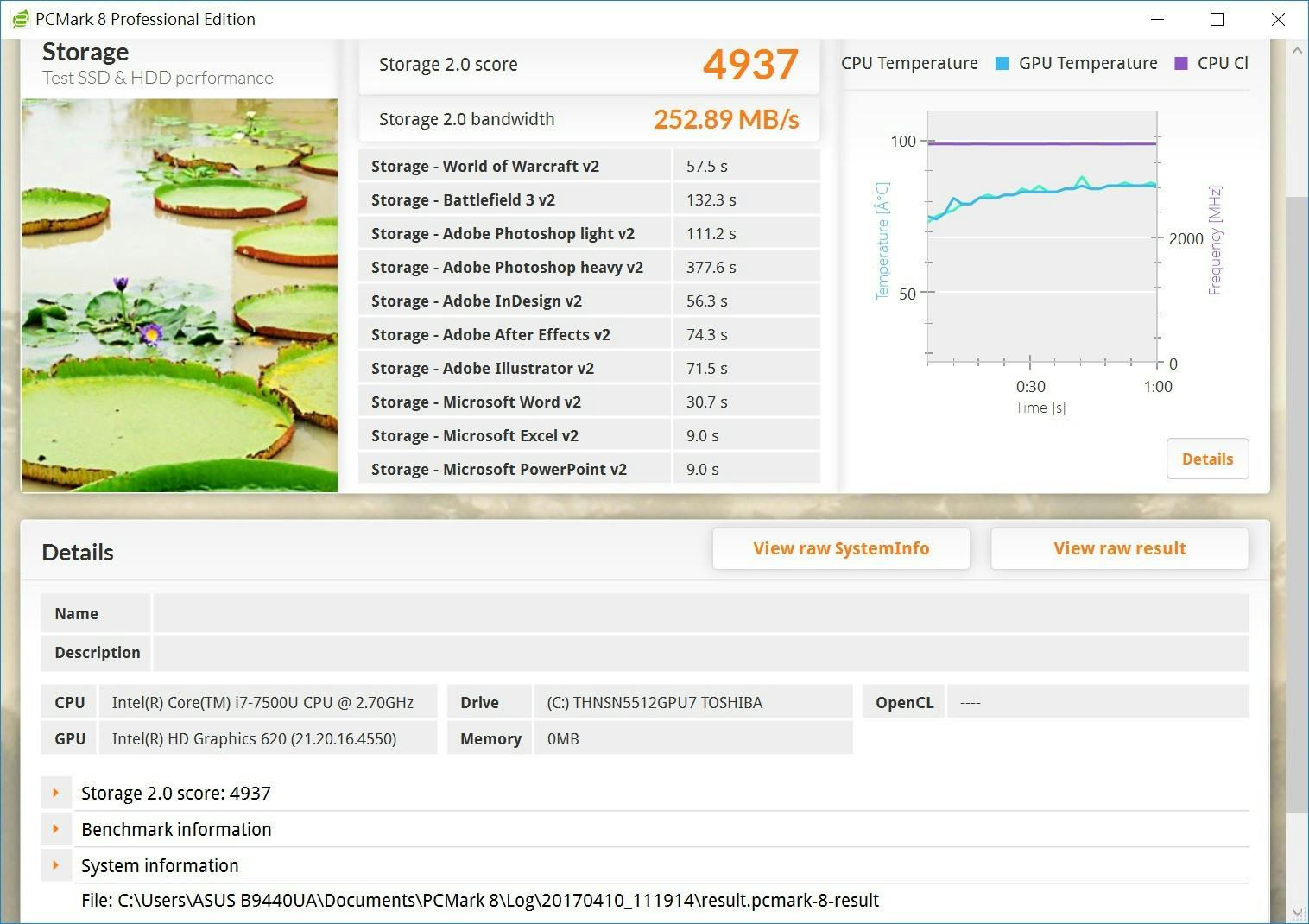Click View raw SystemInfo button
Screen dimensions: 1309x924
pos(841,548)
